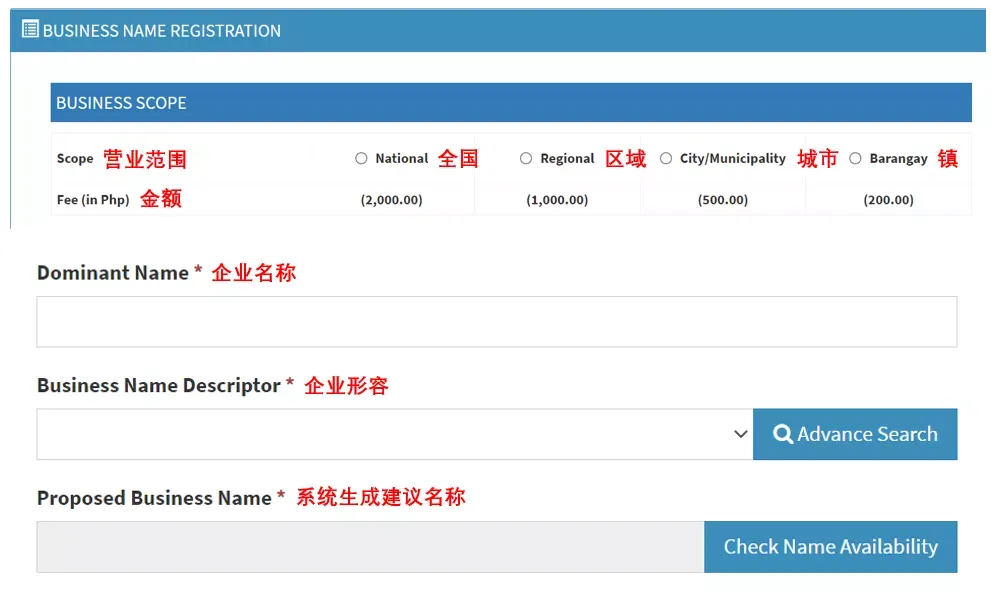Select the National scope radio button
This screenshot has height=591, width=991.
(361, 159)
